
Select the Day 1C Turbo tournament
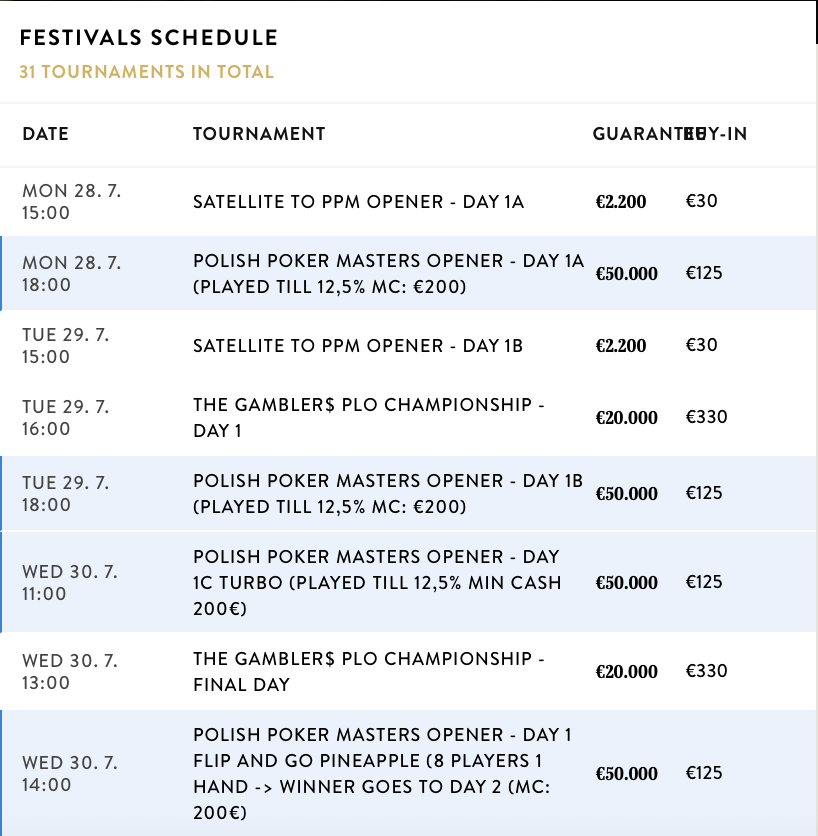pos(377,582)
